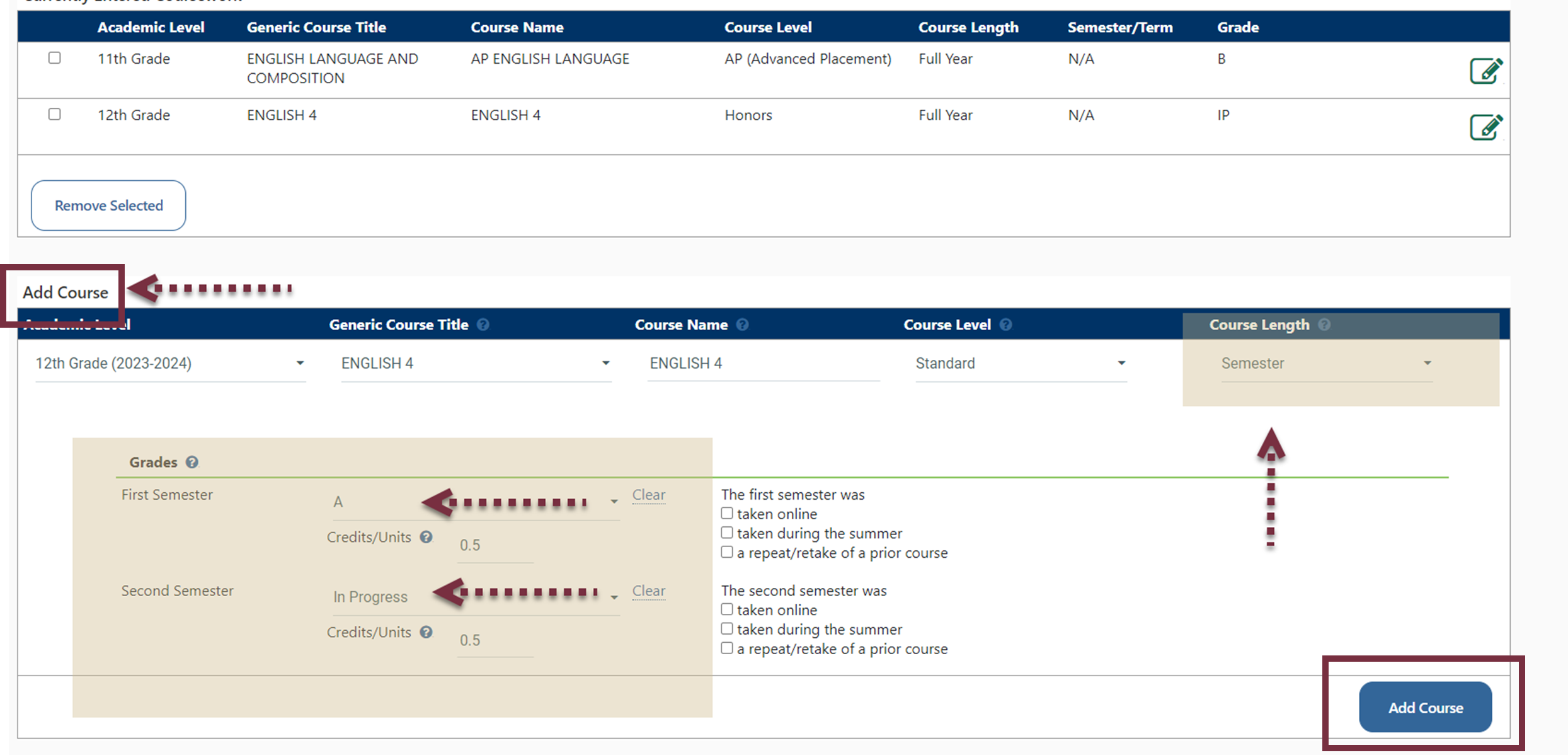Open the Academic Level dropdown
1568x755 pixels.
[x=170, y=364]
